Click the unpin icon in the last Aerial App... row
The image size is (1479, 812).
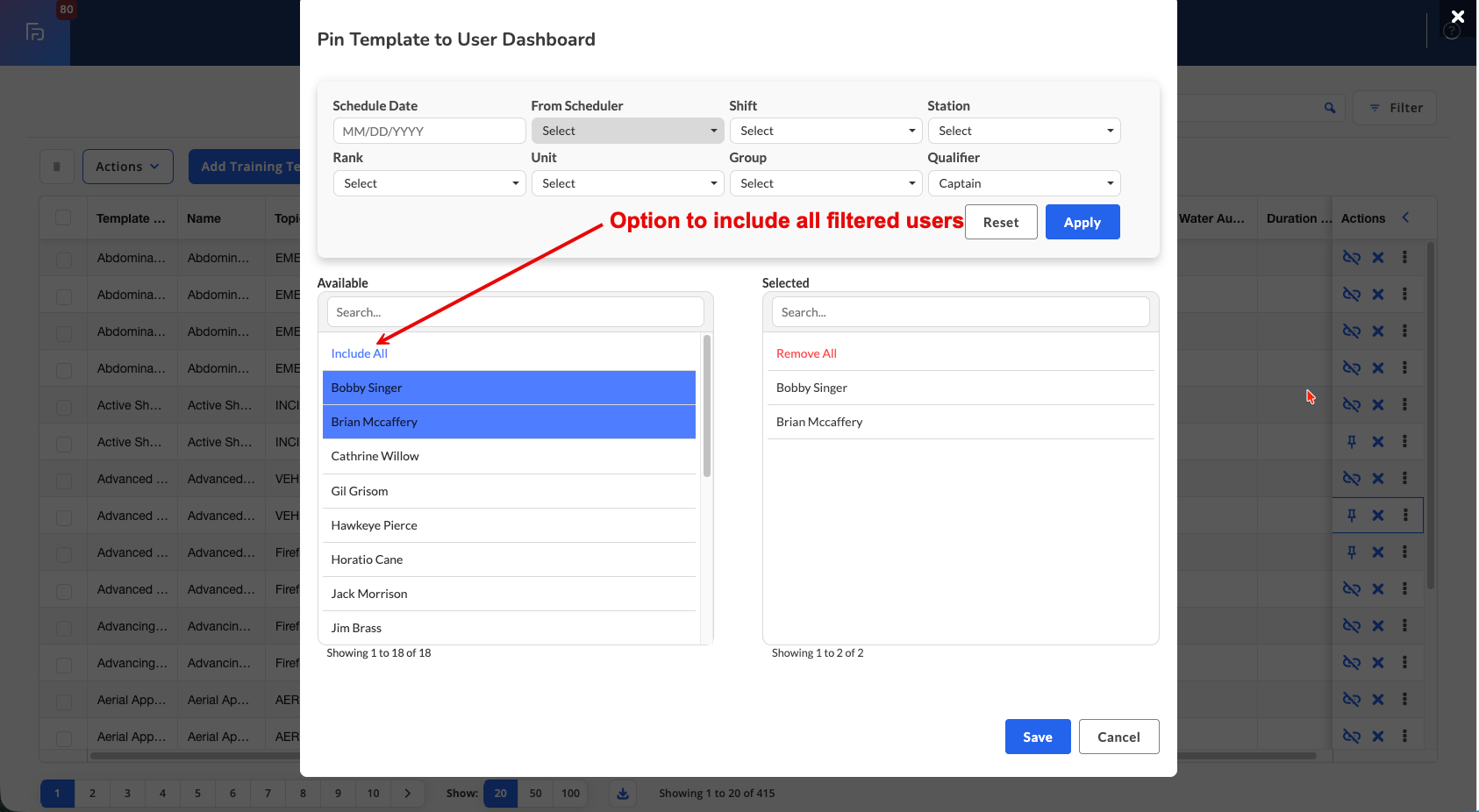[x=1352, y=737]
